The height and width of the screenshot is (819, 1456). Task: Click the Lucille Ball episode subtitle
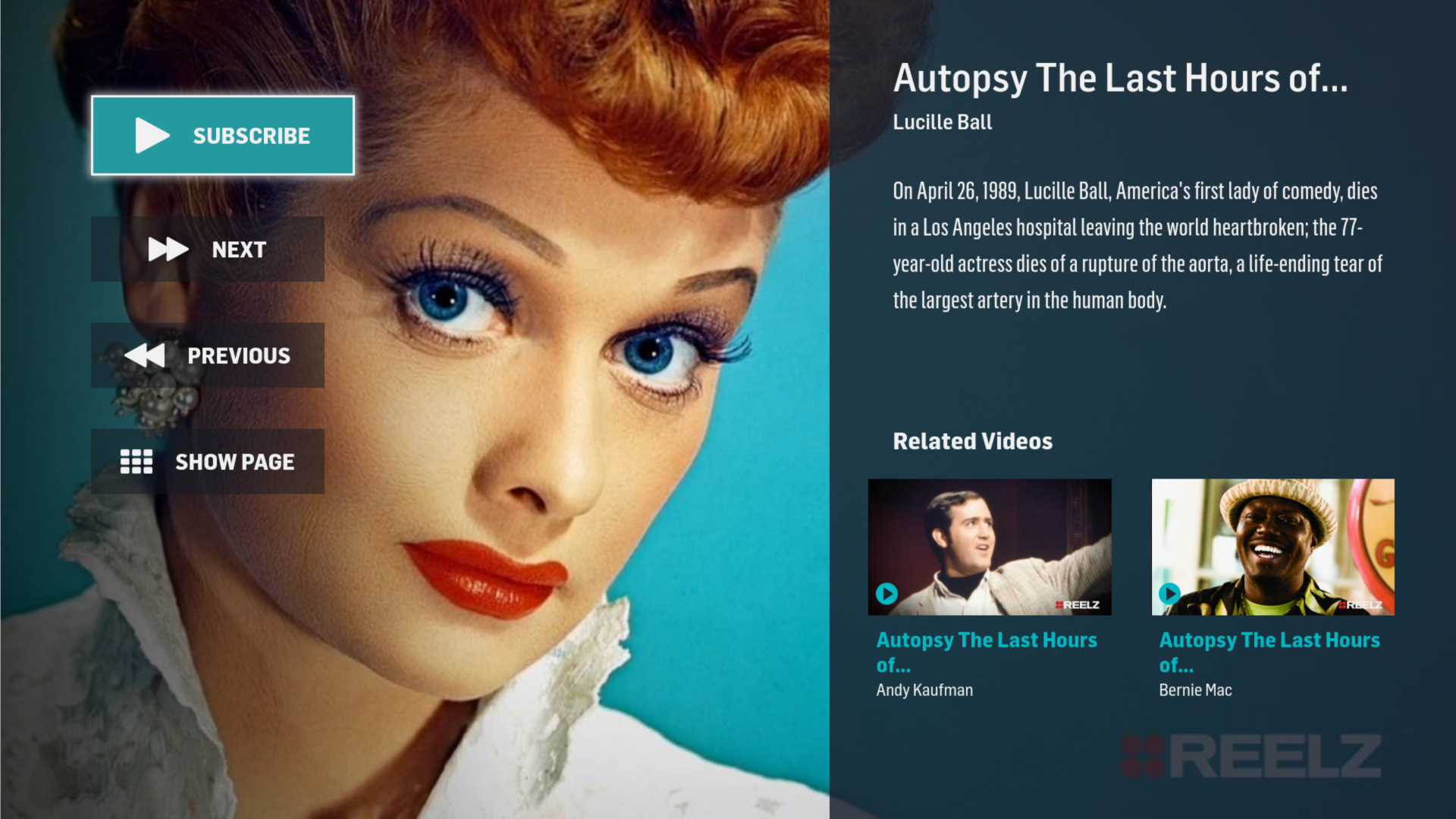[x=943, y=122]
